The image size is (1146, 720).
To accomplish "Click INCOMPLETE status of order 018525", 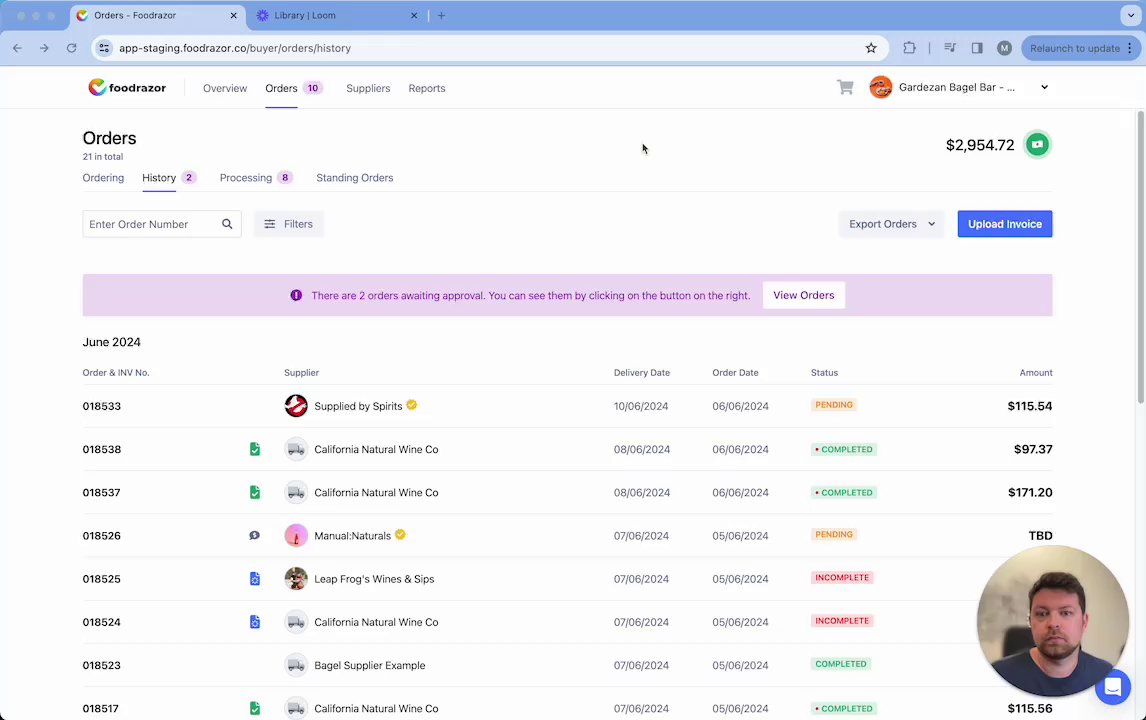I will pos(842,577).
